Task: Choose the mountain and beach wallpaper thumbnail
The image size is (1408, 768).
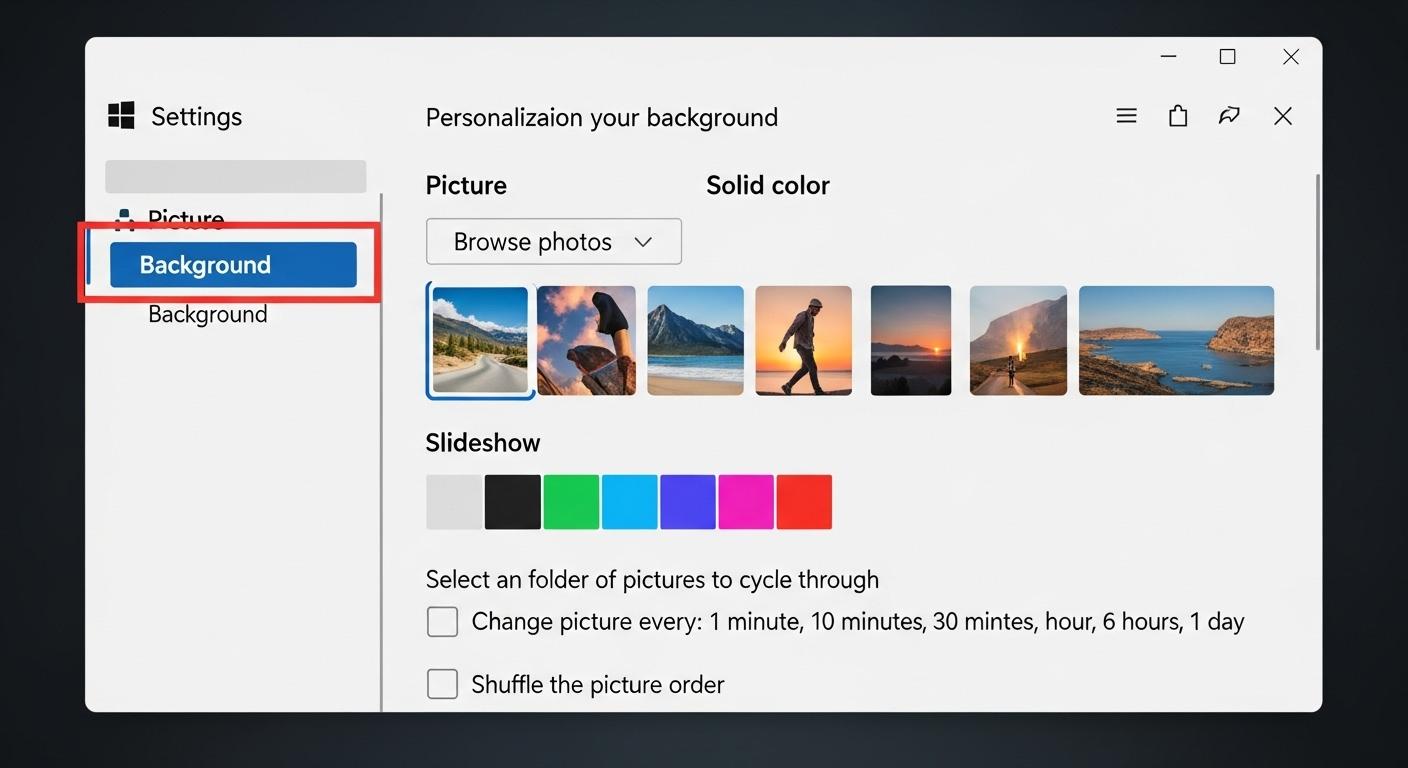Action: tap(695, 340)
